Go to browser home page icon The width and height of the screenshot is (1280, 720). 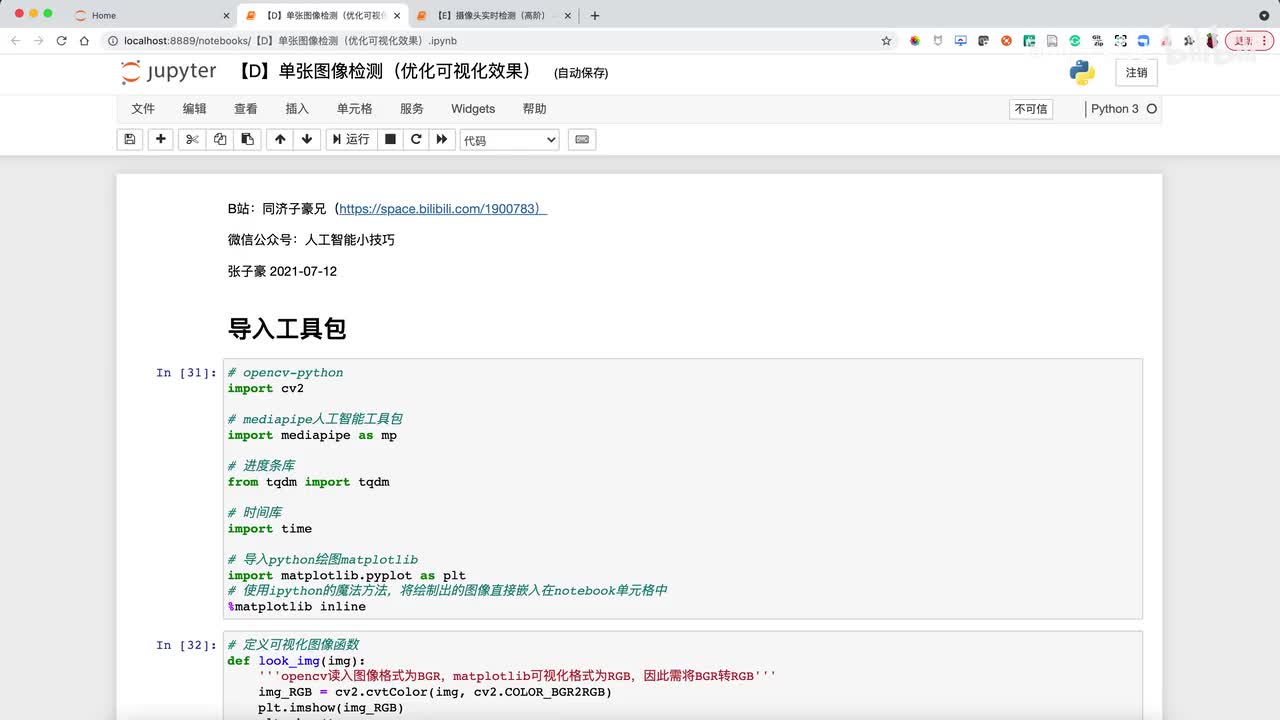pos(85,41)
